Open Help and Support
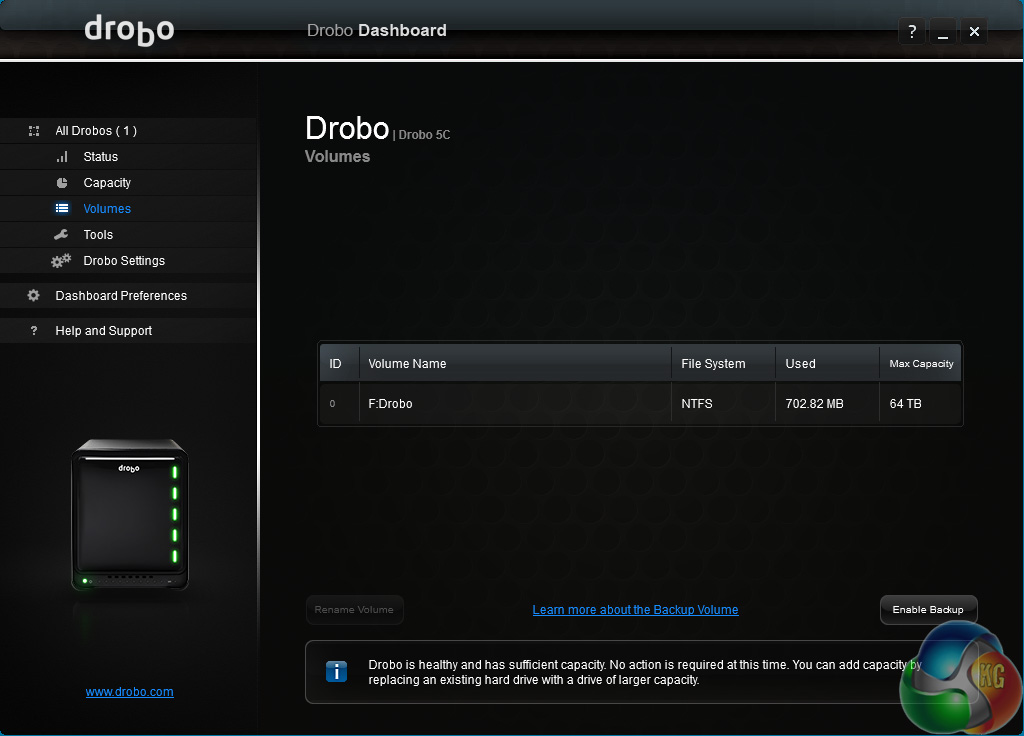The height and width of the screenshot is (736, 1024). pyautogui.click(x=129, y=331)
